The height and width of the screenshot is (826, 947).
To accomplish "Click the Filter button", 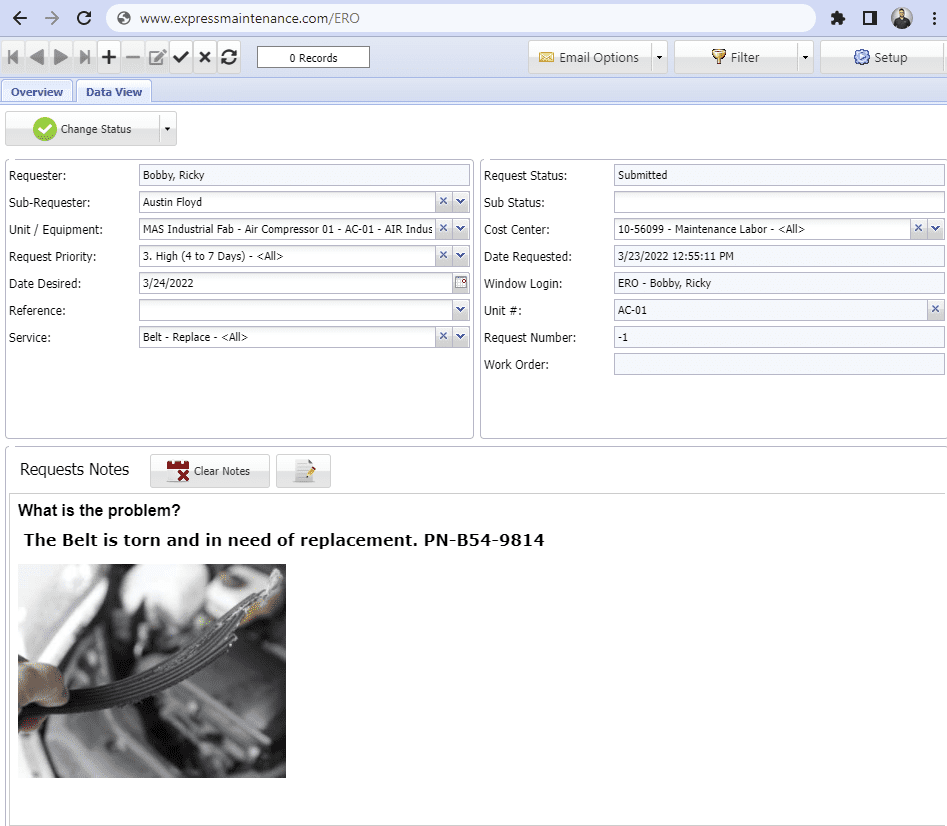I will click(736, 57).
